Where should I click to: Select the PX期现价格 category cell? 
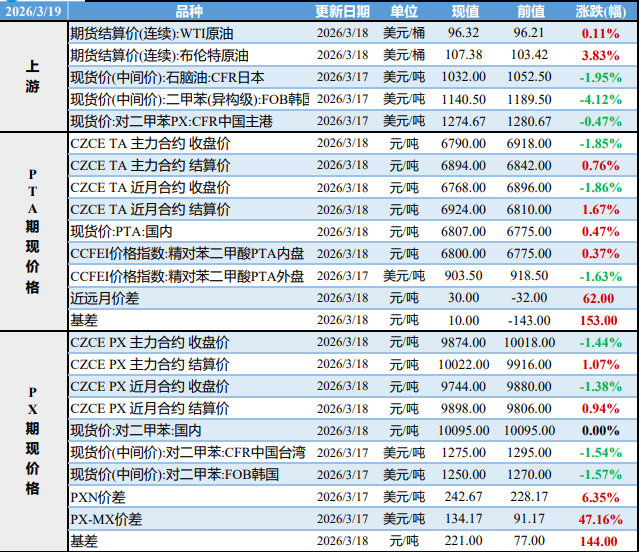(34, 442)
